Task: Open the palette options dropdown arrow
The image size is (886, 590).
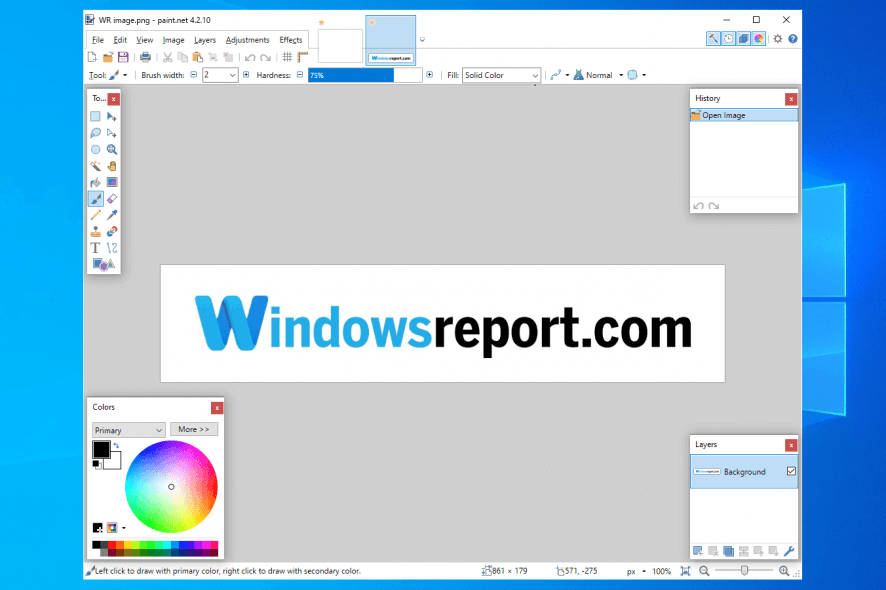Action: [124, 528]
